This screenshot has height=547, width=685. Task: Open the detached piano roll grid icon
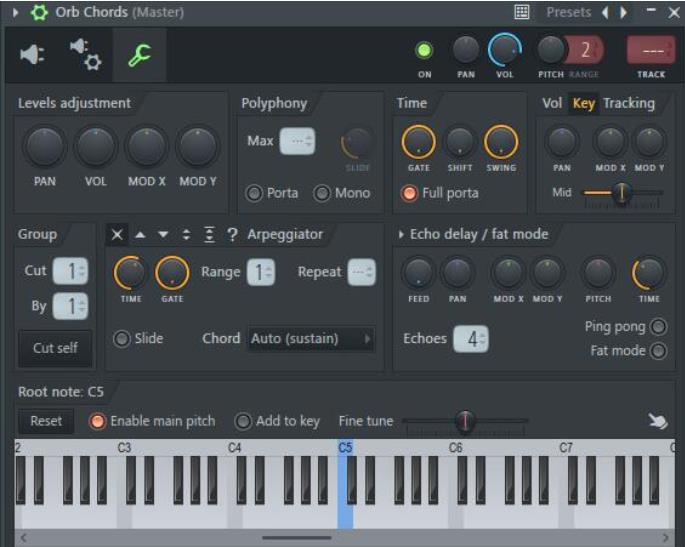(x=522, y=12)
